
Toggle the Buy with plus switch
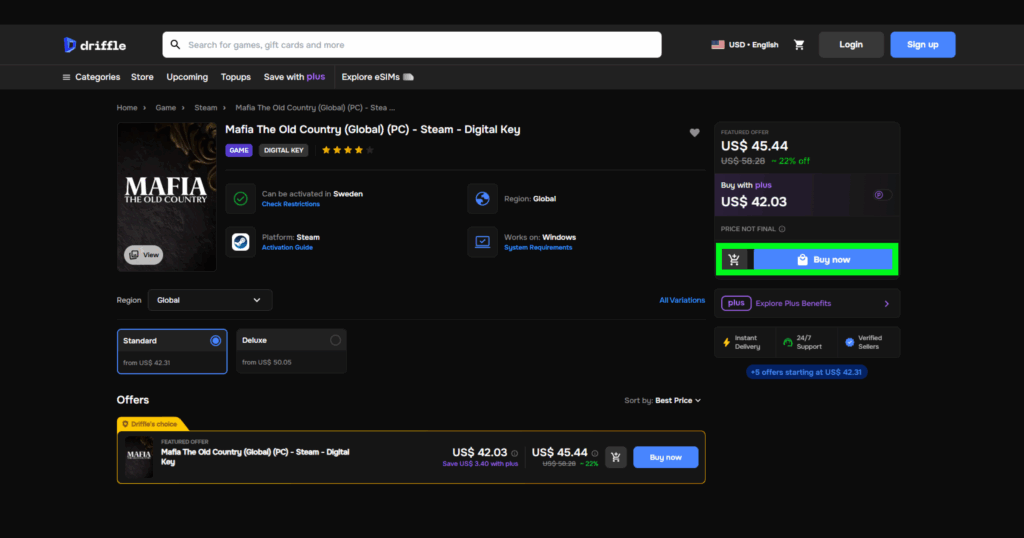(882, 195)
